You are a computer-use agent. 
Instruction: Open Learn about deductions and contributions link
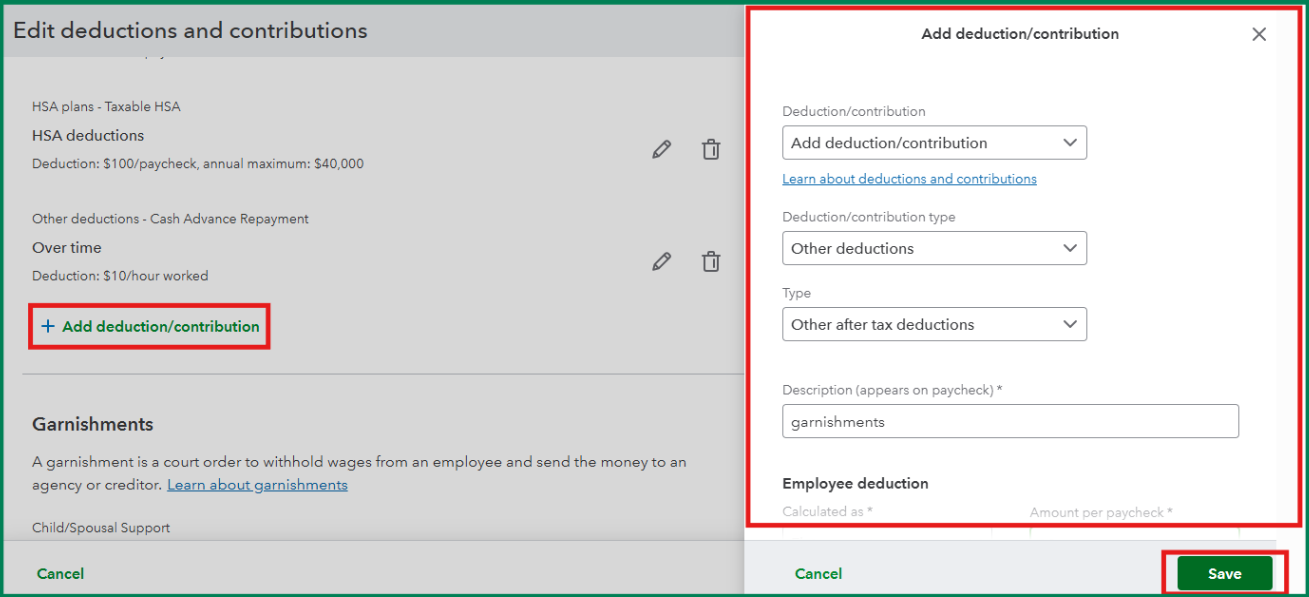tap(909, 179)
